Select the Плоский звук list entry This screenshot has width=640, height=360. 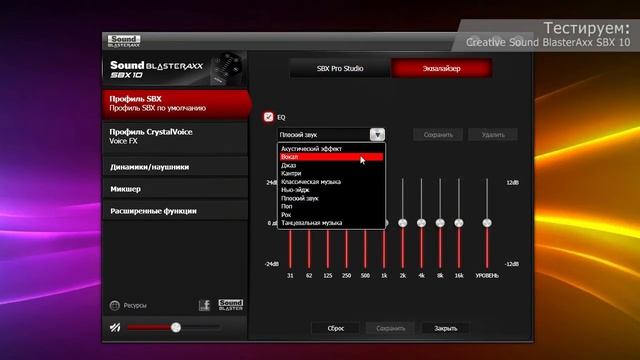tap(331, 198)
